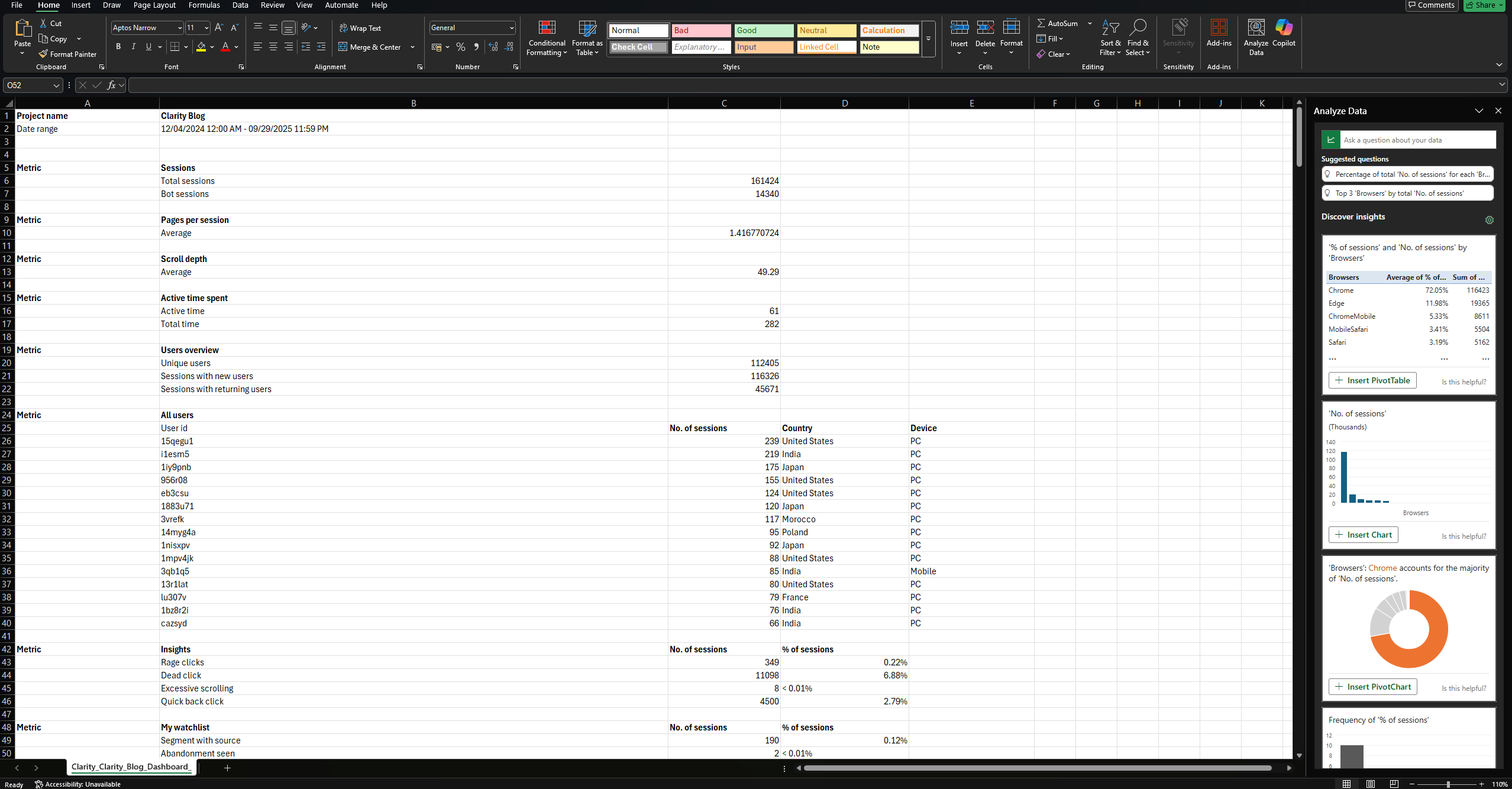Open the font name dropdown
Image resolution: width=1512 pixels, height=789 pixels.
180,28
